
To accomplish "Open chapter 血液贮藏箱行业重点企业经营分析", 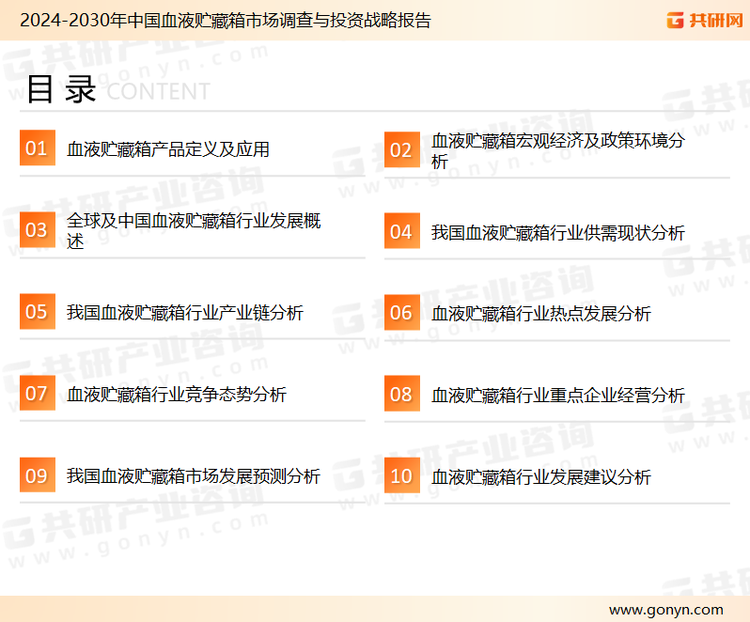I will 558,395.
